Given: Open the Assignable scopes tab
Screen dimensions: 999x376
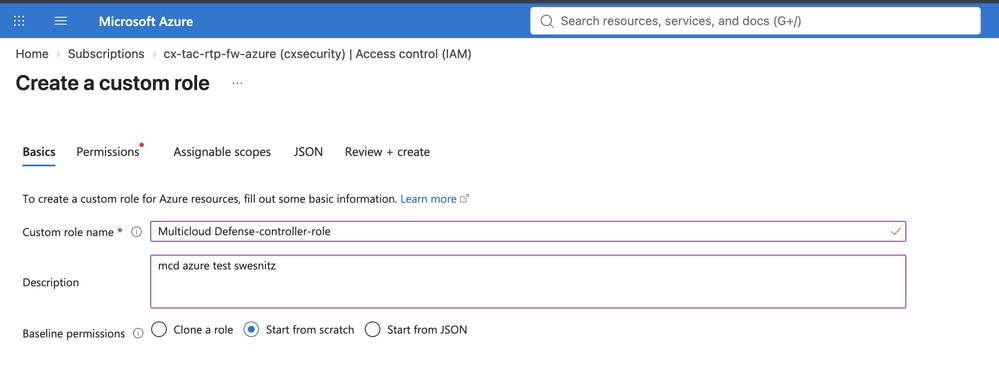Looking at the screenshot, I should (222, 152).
